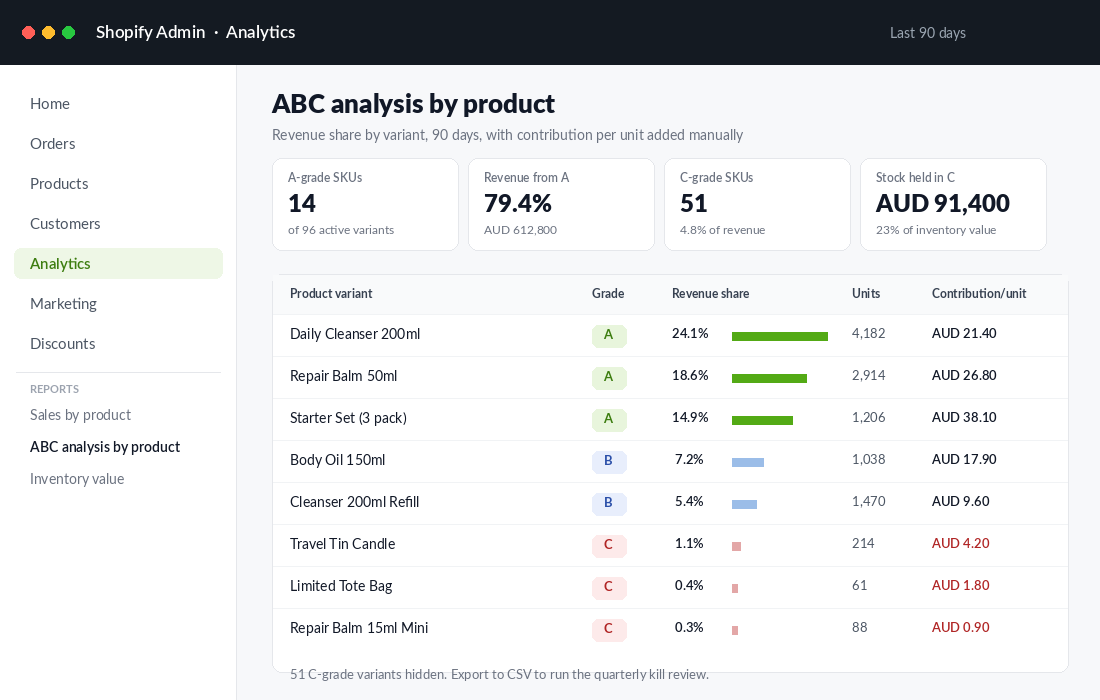
Task: Select the Limited Tote Bag row name
Action: [341, 586]
